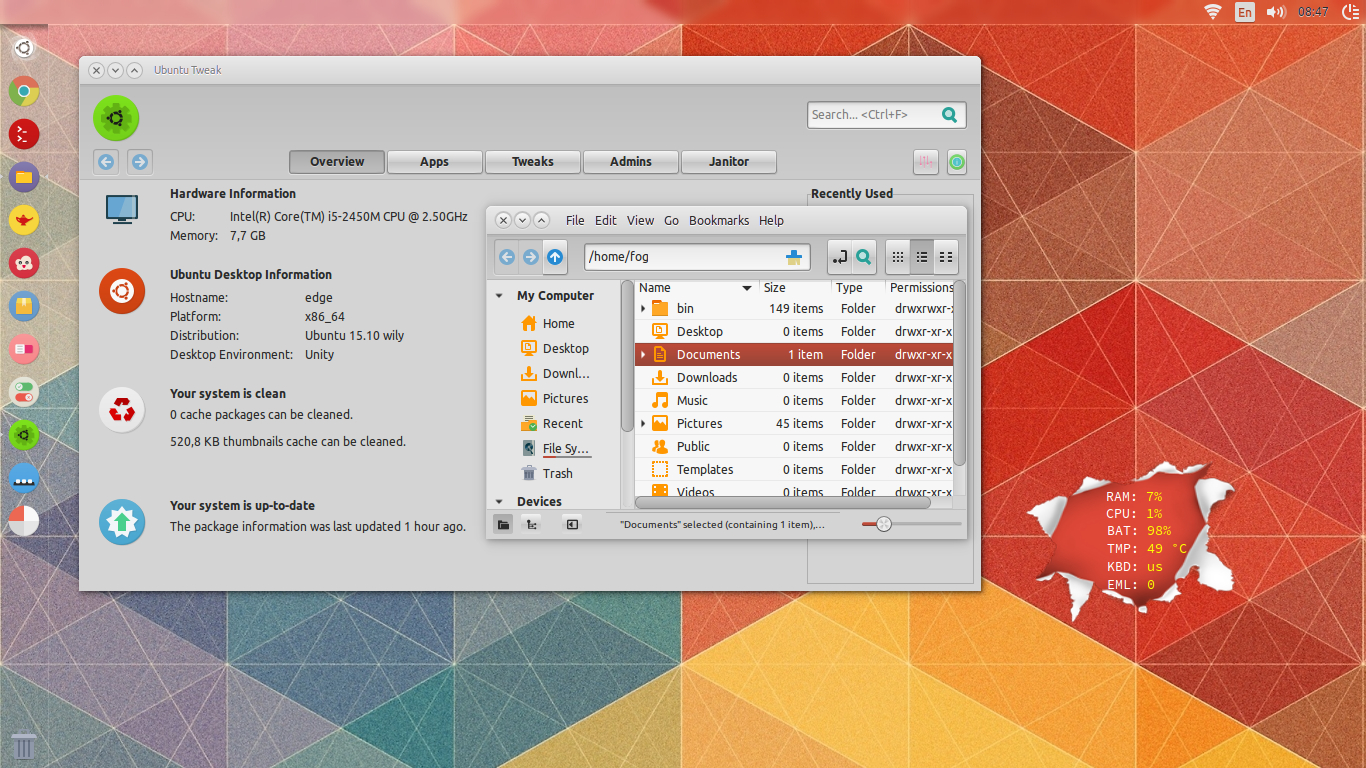The width and height of the screenshot is (1366, 768).
Task: Switch to the Tweaks tab
Action: pyautogui.click(x=533, y=162)
